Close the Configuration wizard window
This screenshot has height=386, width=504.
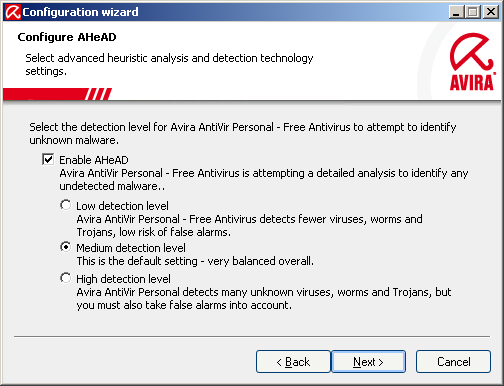click(491, 12)
